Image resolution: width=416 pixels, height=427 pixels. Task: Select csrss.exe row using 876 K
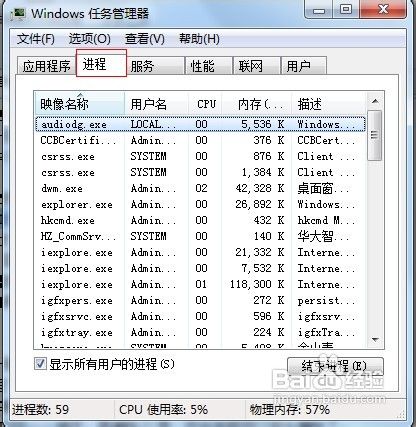pyautogui.click(x=200, y=156)
